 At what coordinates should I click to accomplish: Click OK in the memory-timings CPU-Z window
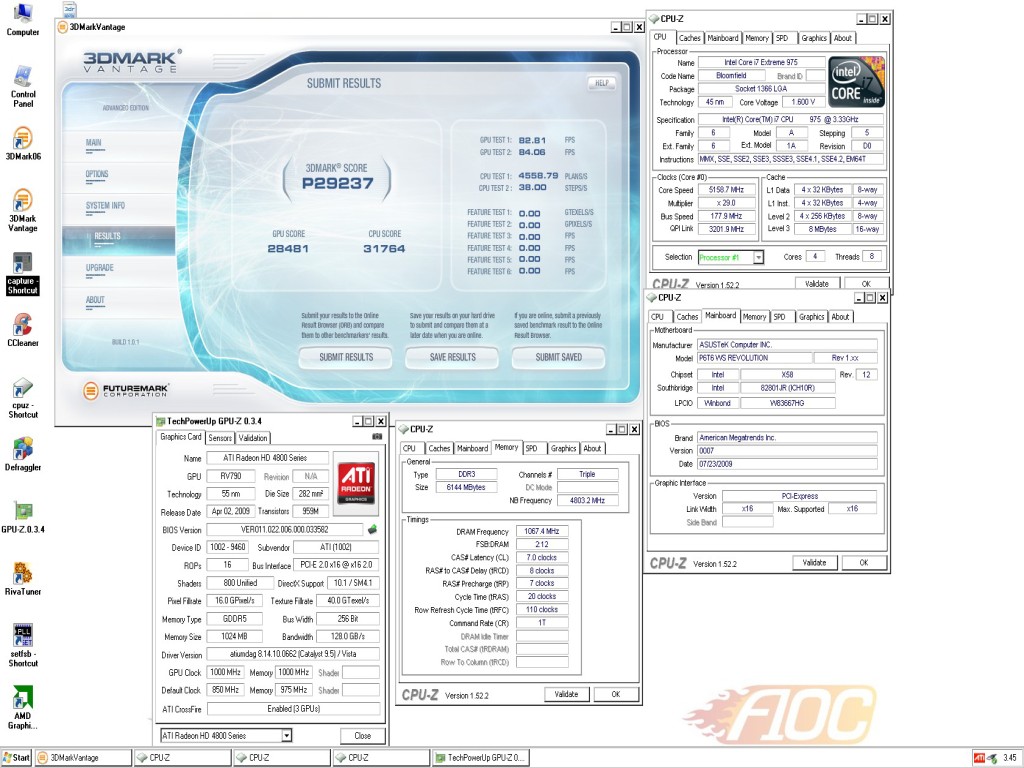pos(616,695)
